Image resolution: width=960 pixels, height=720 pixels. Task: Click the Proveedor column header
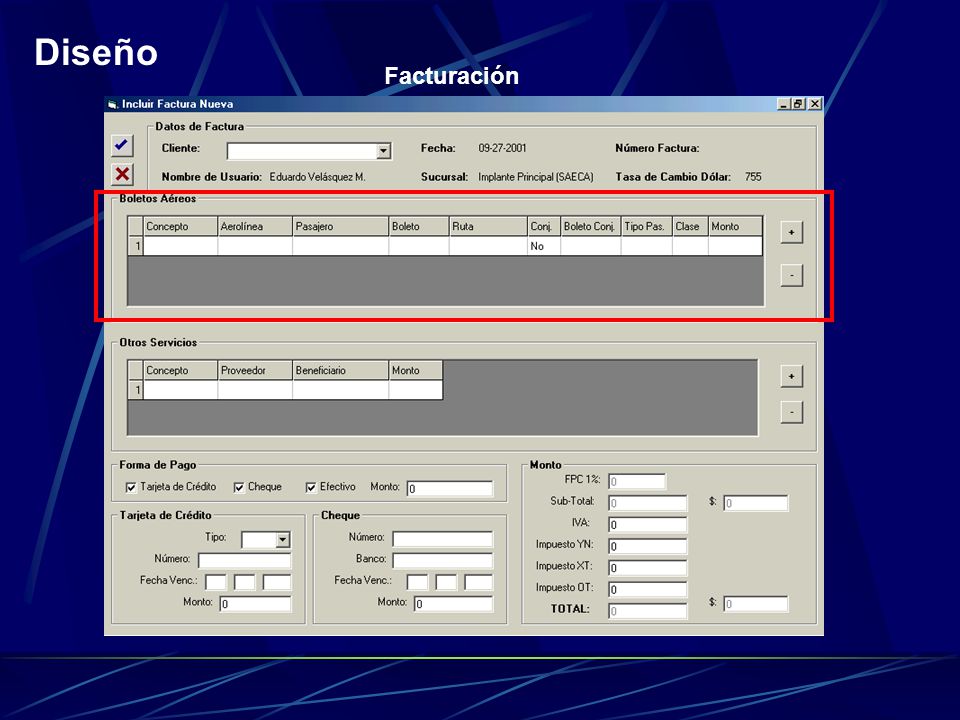coord(255,370)
